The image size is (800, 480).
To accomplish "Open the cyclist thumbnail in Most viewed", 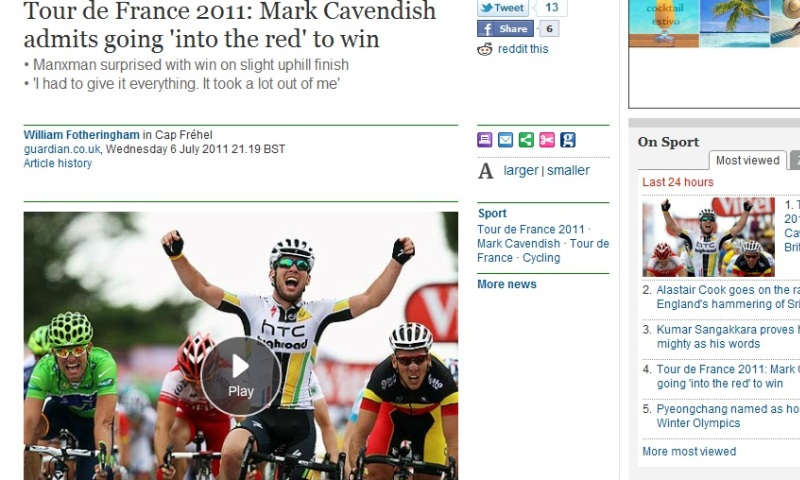I will click(708, 237).
